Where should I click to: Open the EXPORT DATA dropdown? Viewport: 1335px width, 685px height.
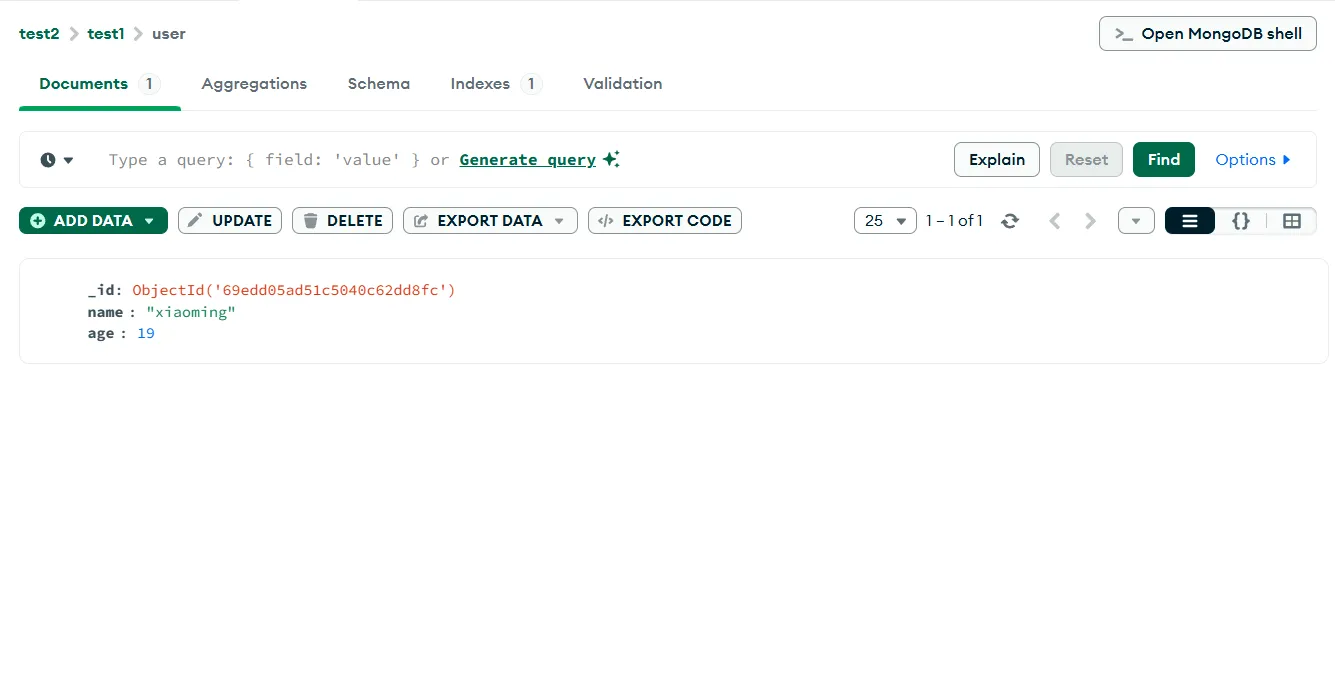pos(490,221)
